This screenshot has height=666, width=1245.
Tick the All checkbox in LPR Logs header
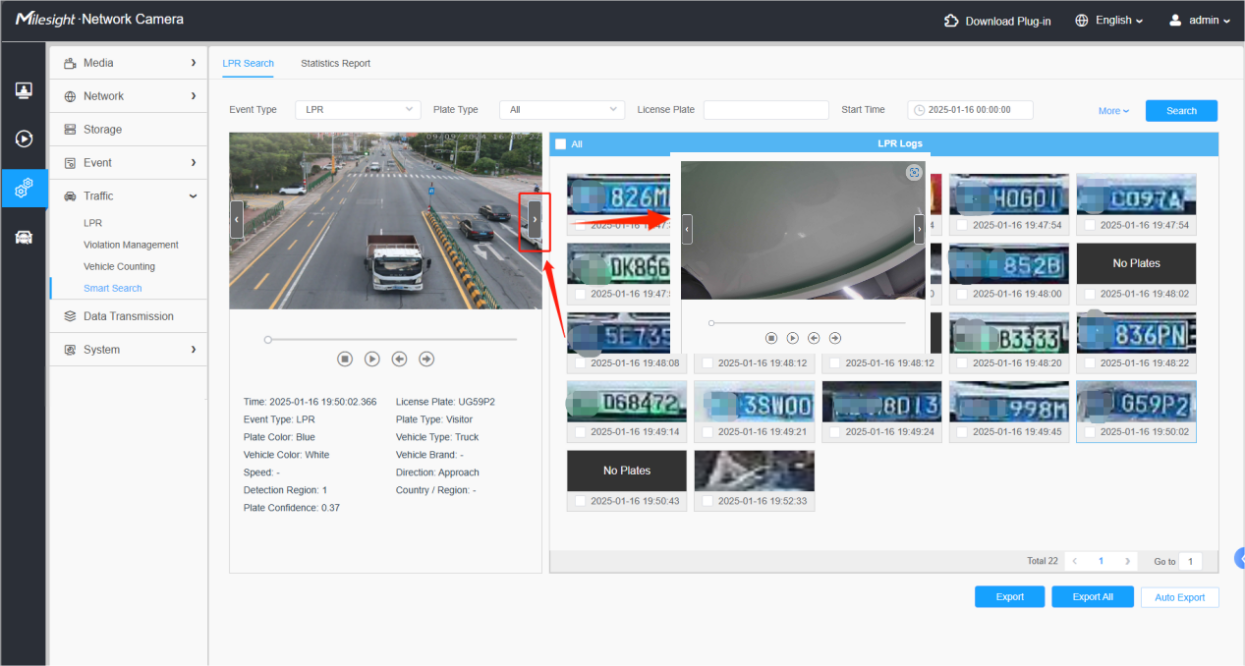[560, 144]
